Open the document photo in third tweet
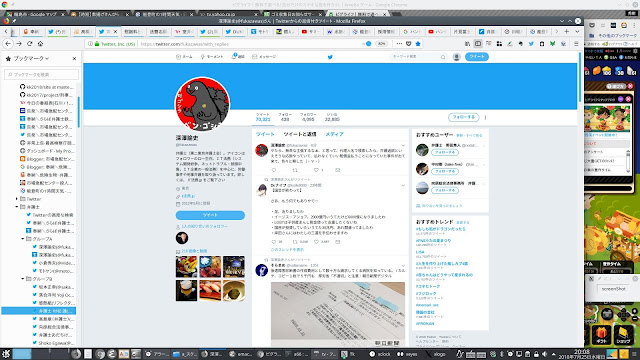The height and width of the screenshot is (360, 640). pos(338,314)
